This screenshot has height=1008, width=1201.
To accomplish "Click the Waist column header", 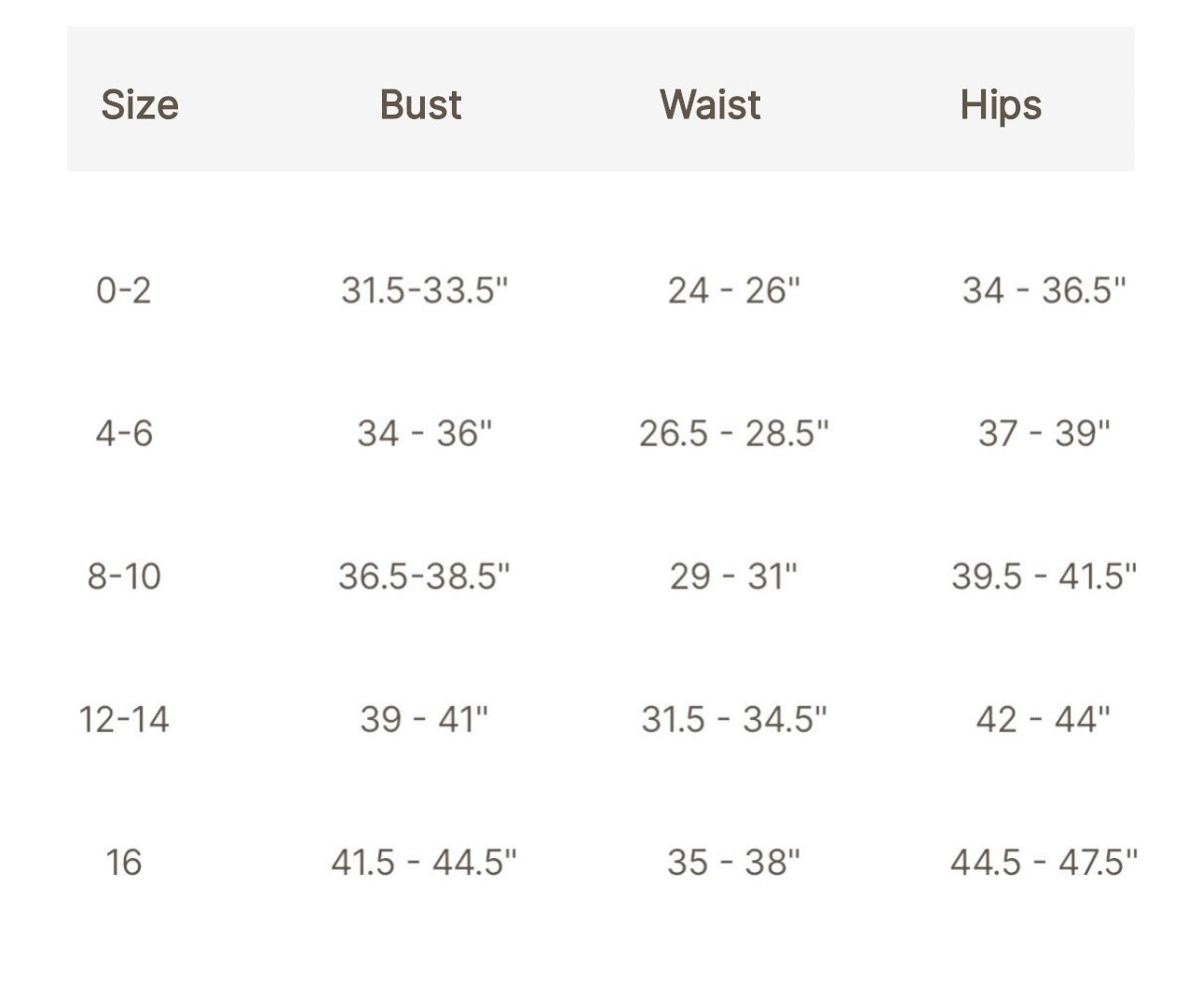I will [710, 104].
